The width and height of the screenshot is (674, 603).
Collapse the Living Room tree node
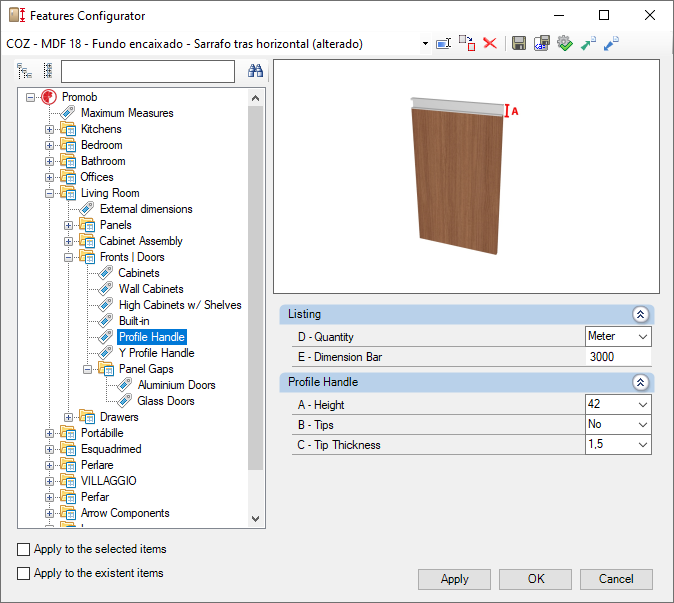(49, 193)
